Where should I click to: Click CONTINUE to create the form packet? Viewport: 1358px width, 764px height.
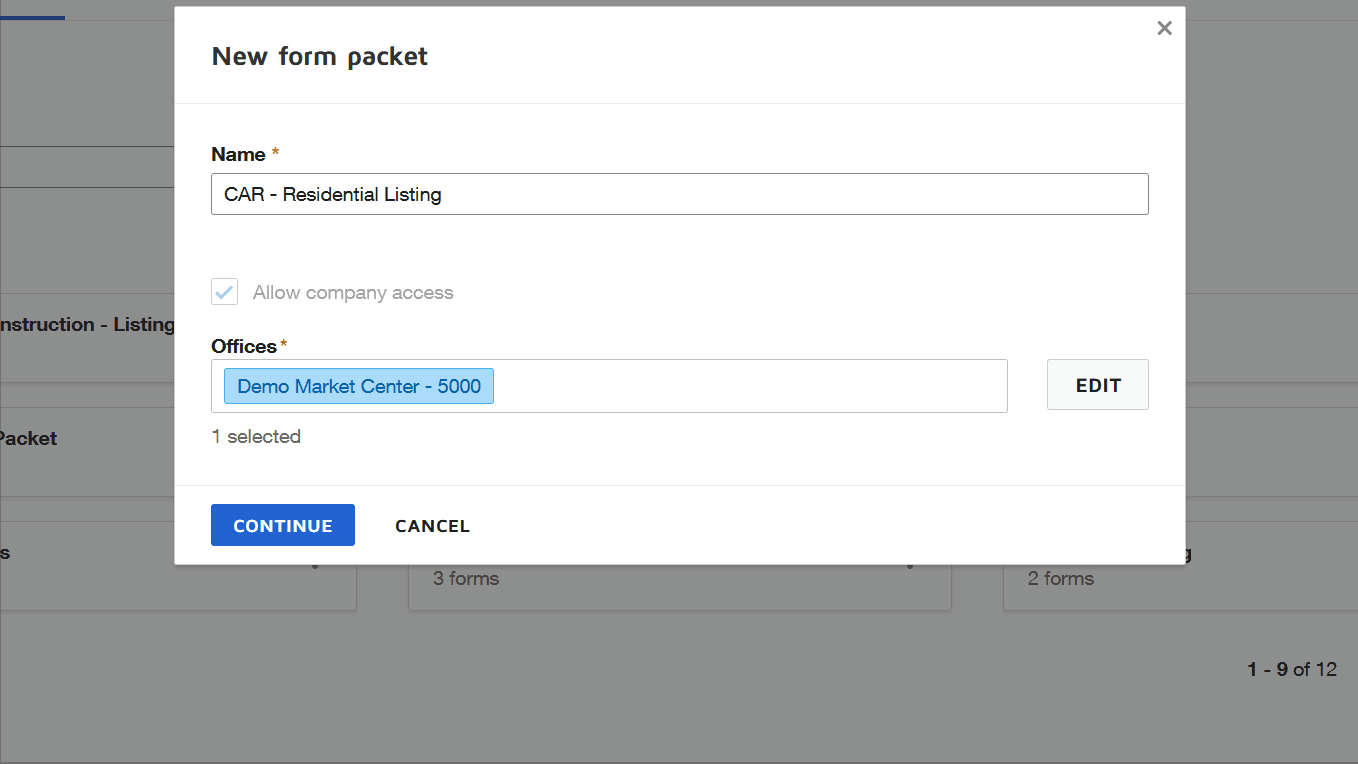(x=282, y=525)
